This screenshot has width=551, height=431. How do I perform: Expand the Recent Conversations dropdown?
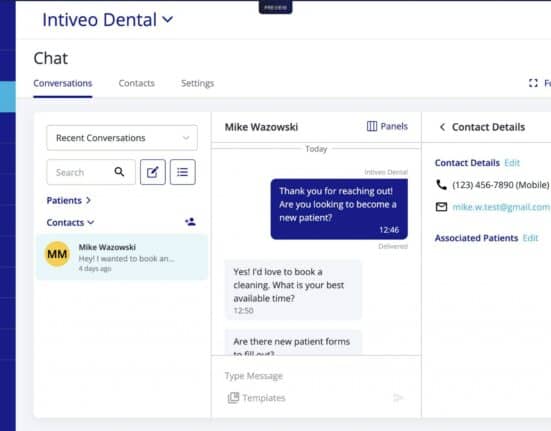click(x=122, y=138)
